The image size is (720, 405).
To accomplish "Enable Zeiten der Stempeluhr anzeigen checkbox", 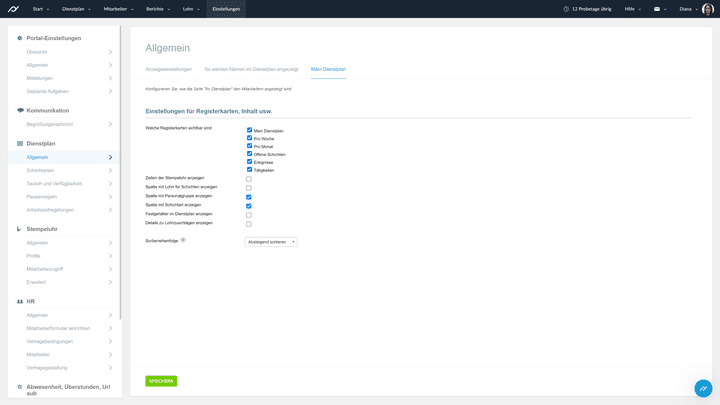I will 249,179.
